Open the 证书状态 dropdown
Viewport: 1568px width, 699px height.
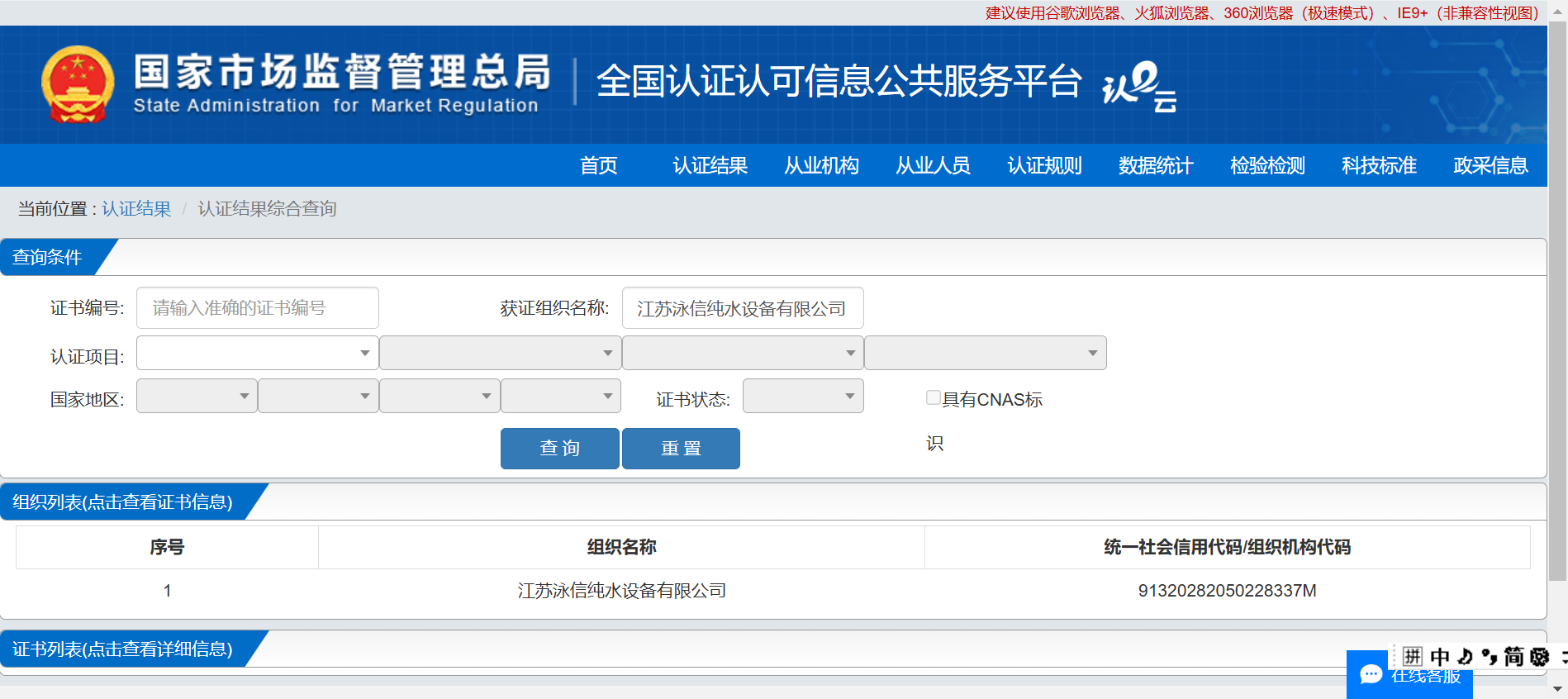(803, 396)
